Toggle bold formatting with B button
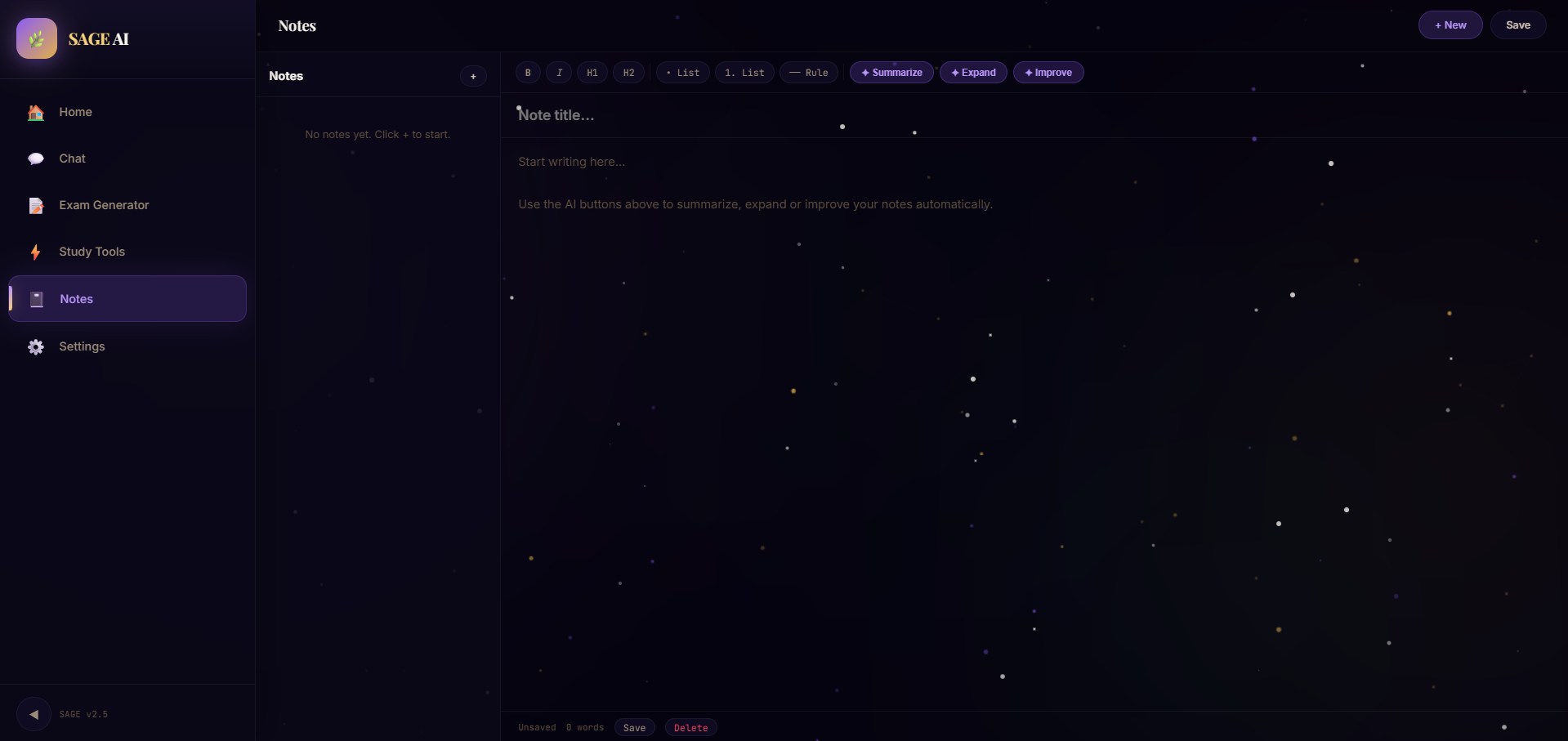Viewport: 1568px width, 741px height. [x=528, y=73]
